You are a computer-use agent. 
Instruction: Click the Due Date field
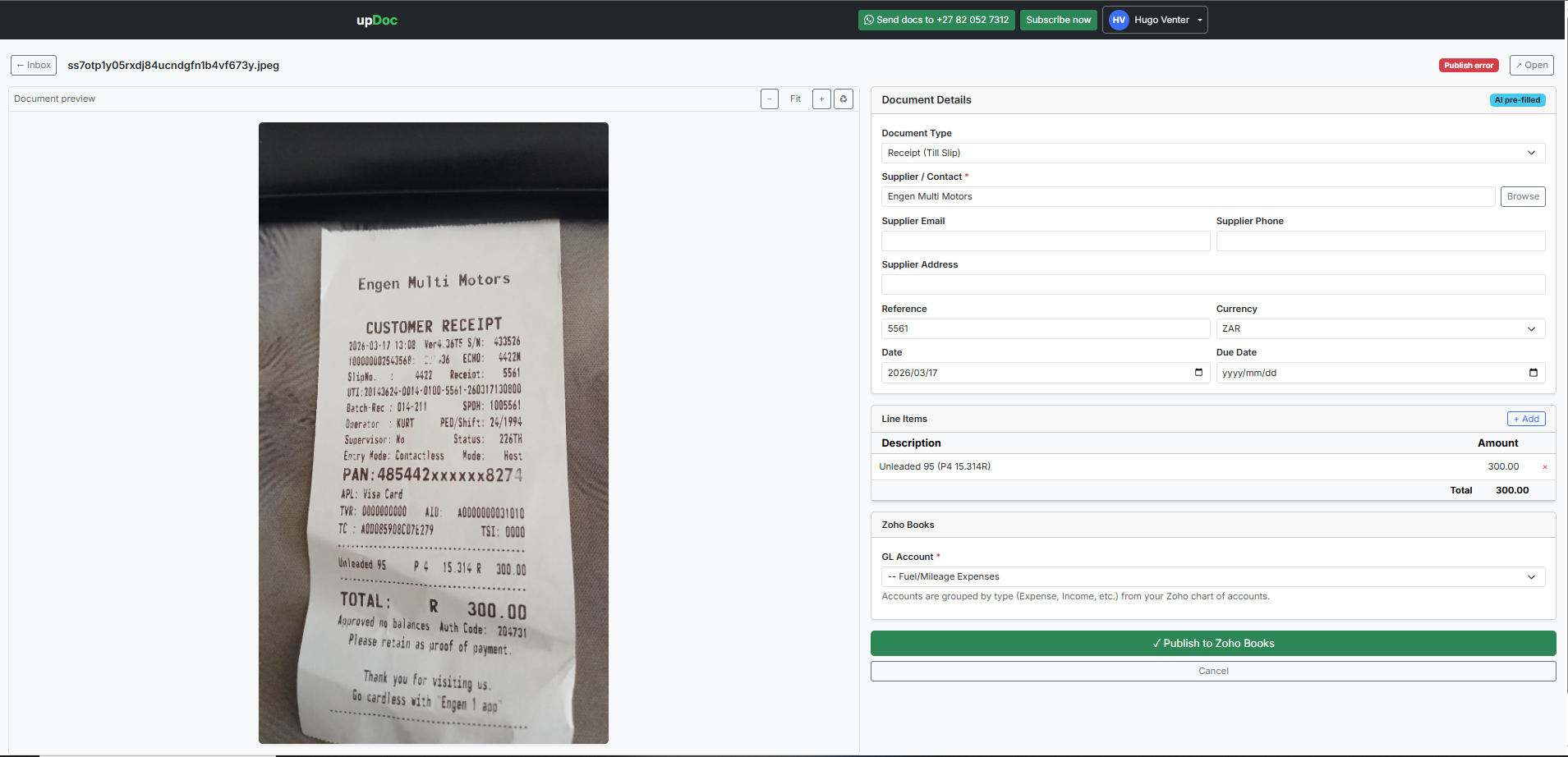pos(1381,373)
